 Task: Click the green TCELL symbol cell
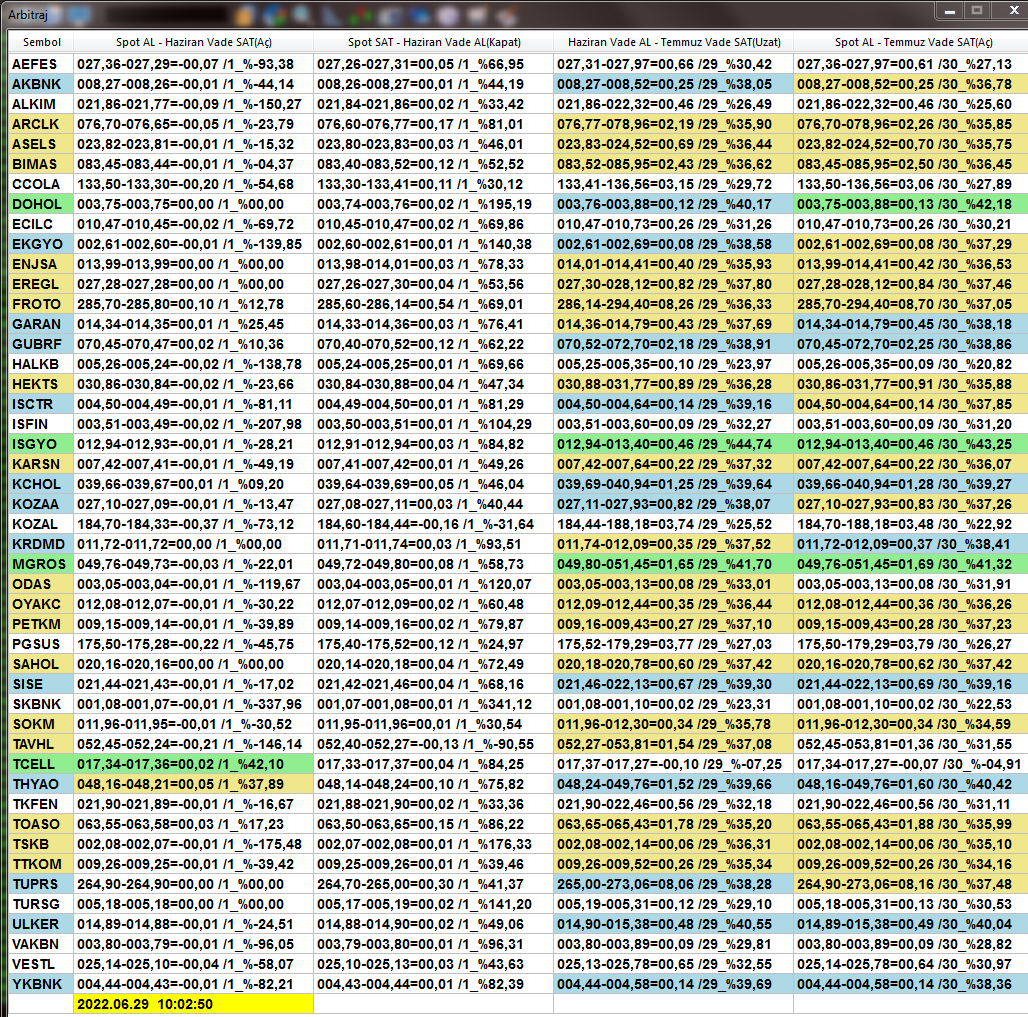tap(41, 764)
